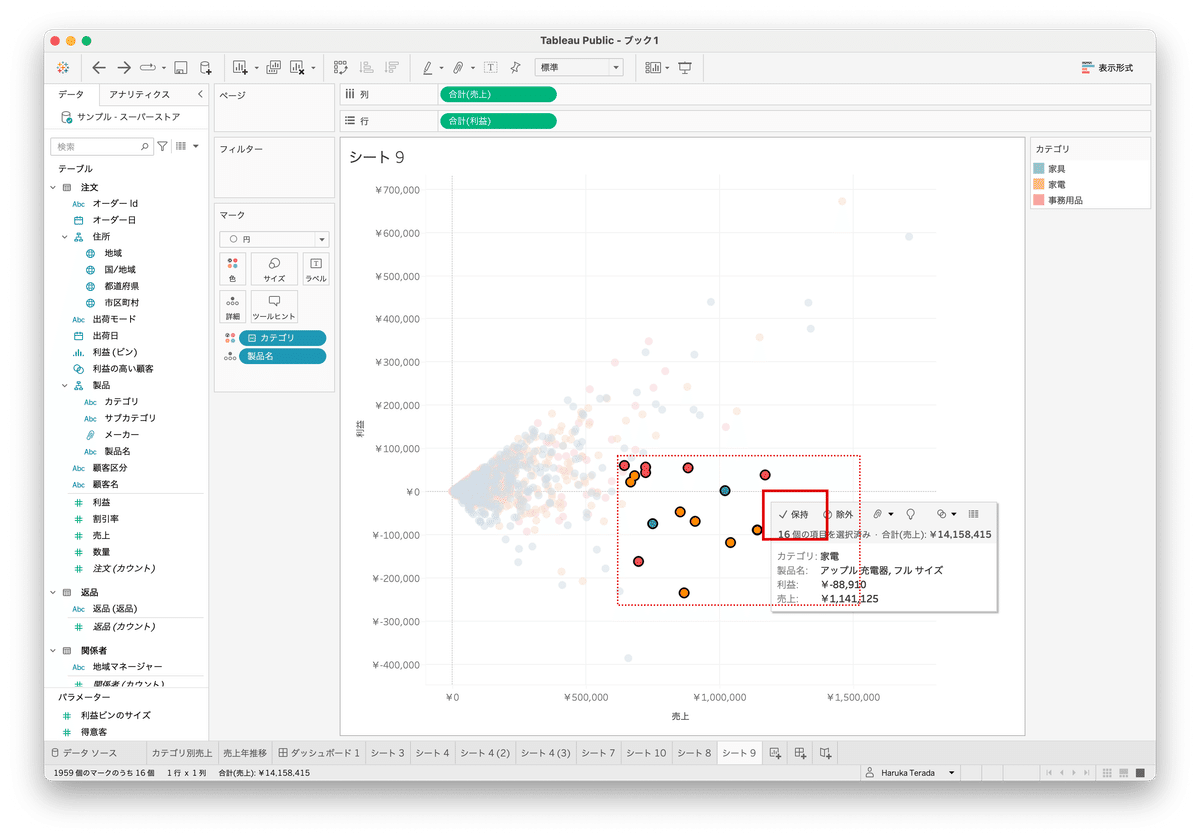The height and width of the screenshot is (839, 1200).
Task: Select 家具 legend color swatch
Action: 1039,169
